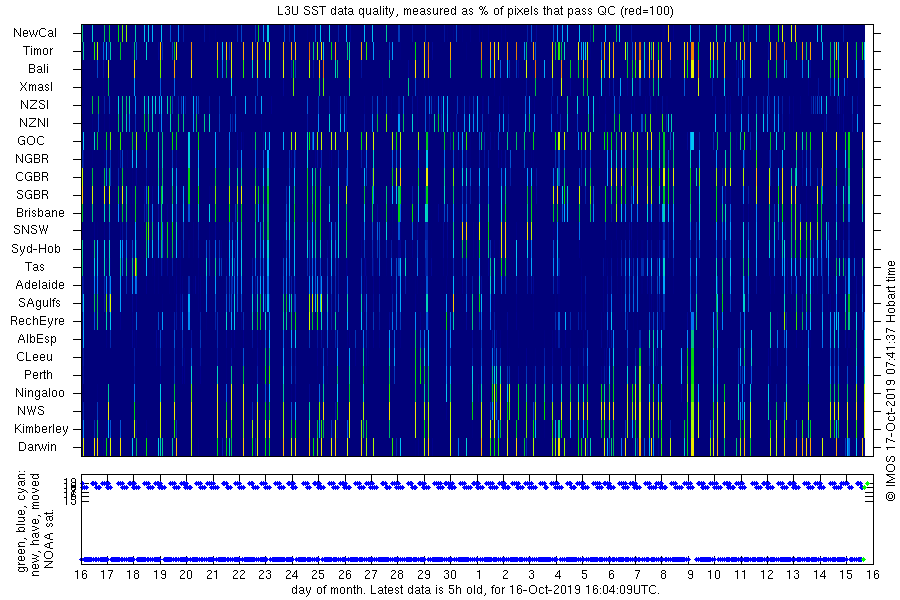Click x-axis day label 5

click(x=584, y=575)
